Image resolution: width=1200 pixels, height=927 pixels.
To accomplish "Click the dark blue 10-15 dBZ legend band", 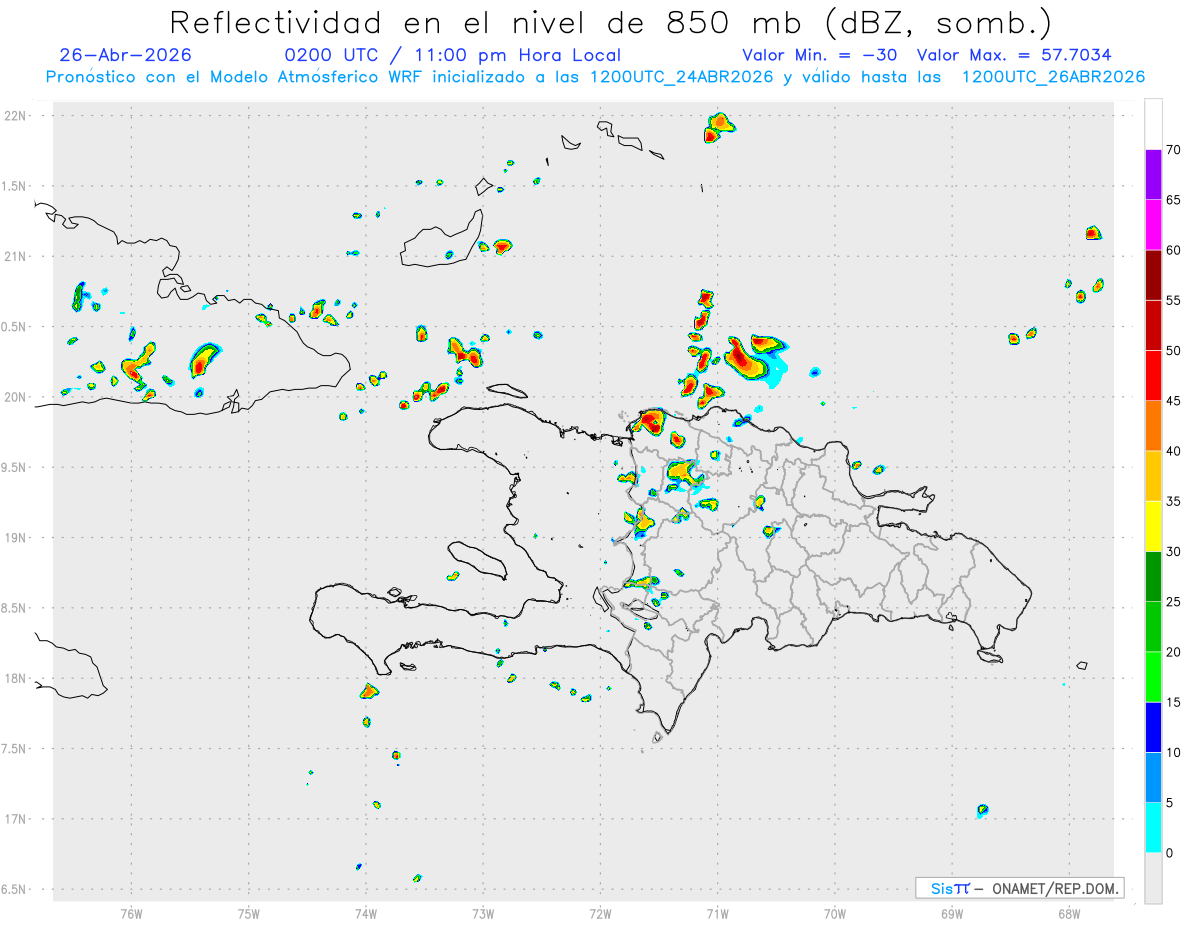I will [x=1153, y=727].
